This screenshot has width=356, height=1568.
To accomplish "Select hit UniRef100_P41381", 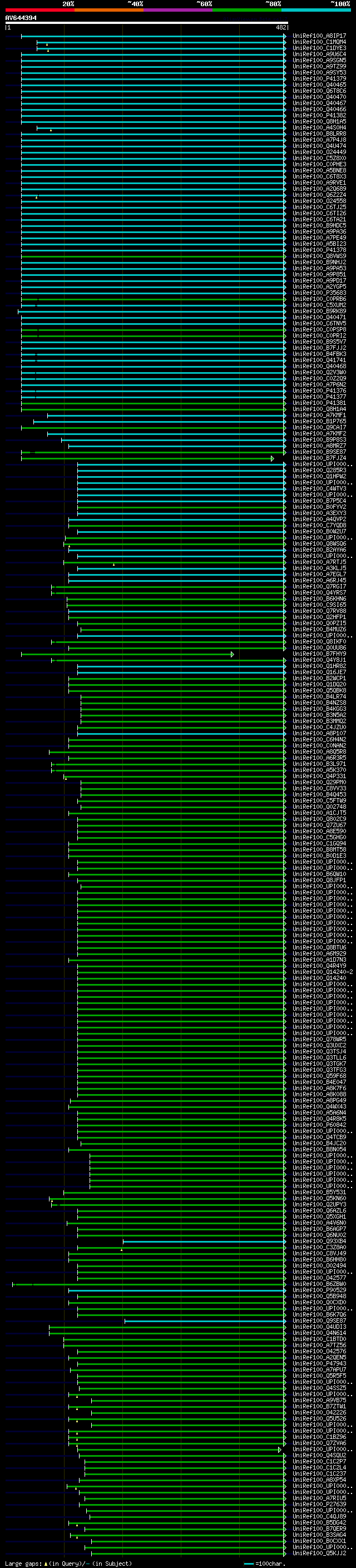I will (x=319, y=403).
